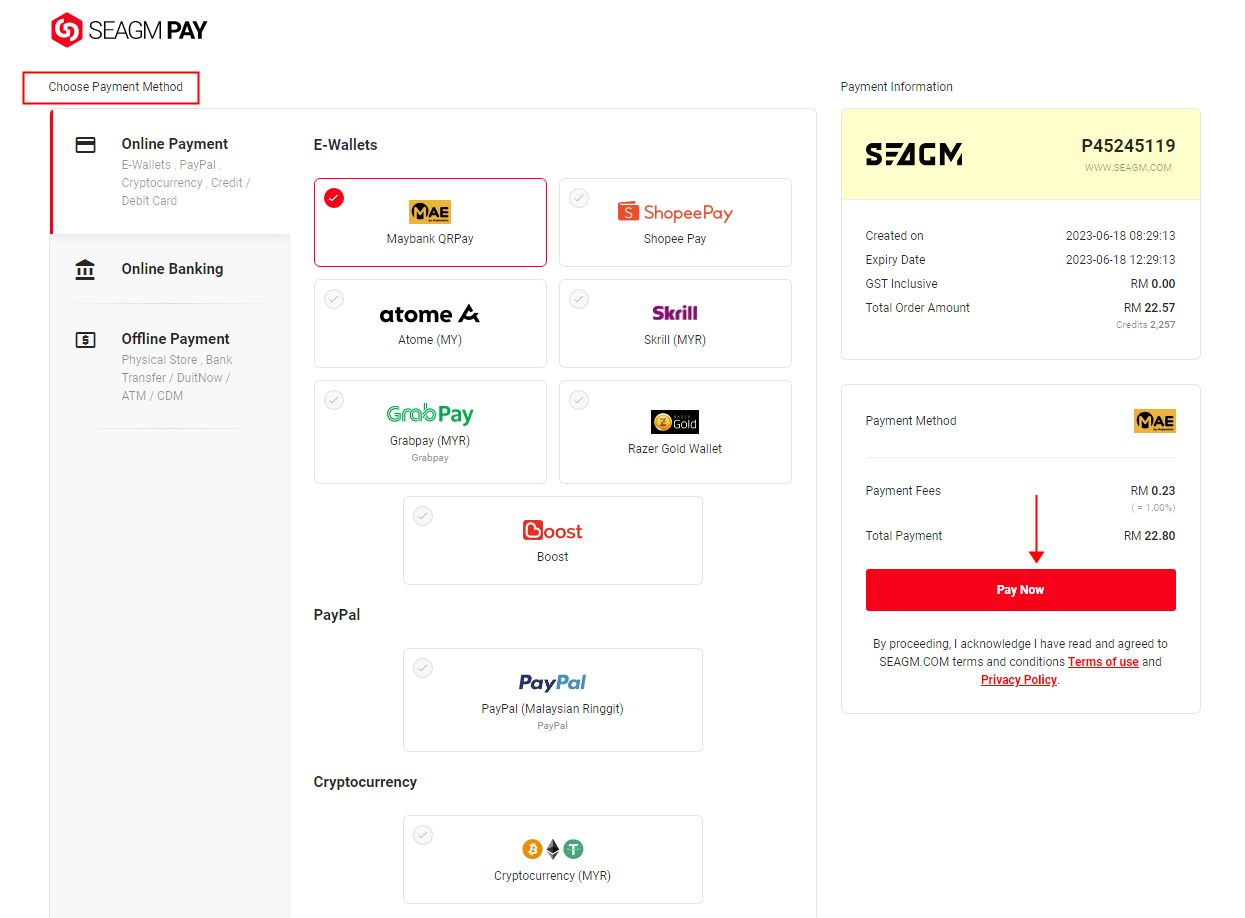Viewport: 1245px width, 918px height.
Task: Click the "Payment Information" heading
Action: (897, 87)
